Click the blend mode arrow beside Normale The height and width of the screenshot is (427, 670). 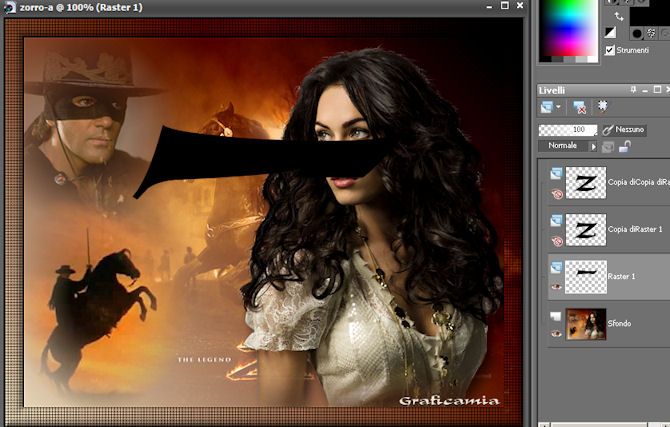click(x=593, y=147)
